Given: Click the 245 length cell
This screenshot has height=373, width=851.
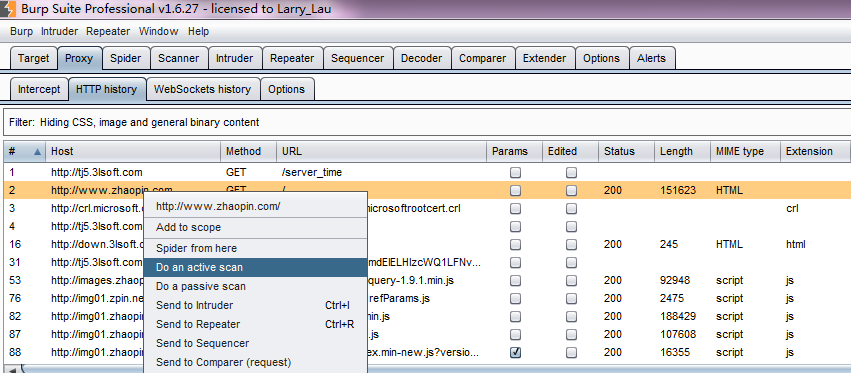Looking at the screenshot, I should tap(669, 244).
